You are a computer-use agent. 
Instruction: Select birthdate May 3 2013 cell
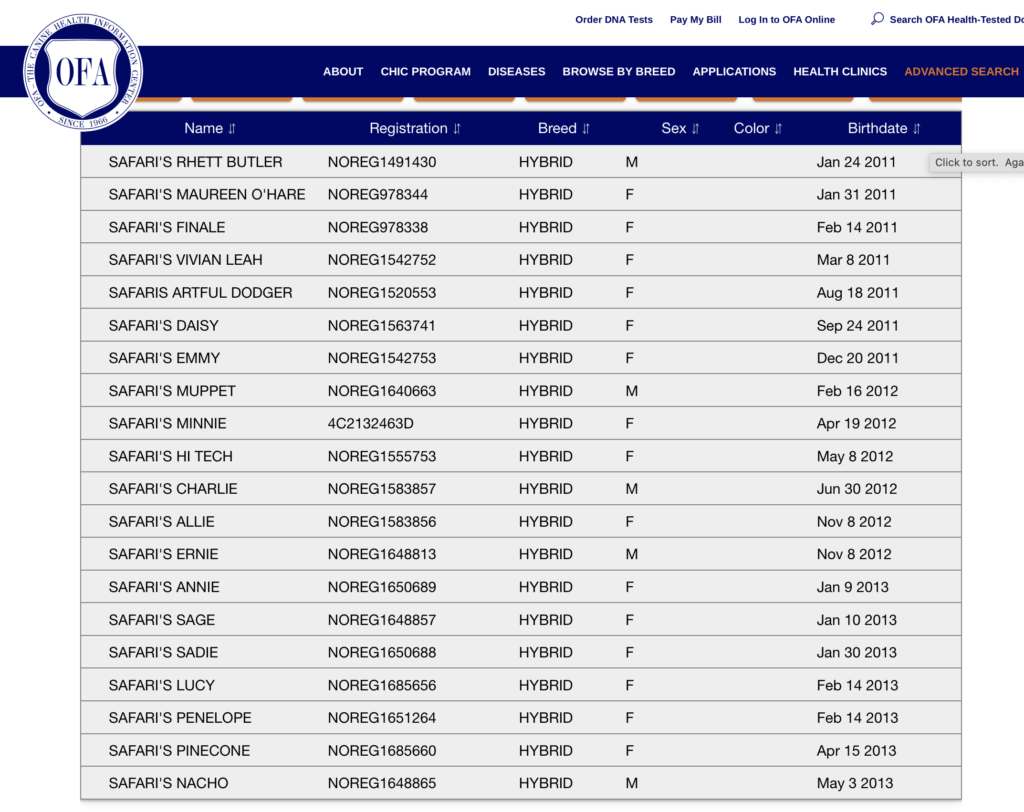click(855, 783)
